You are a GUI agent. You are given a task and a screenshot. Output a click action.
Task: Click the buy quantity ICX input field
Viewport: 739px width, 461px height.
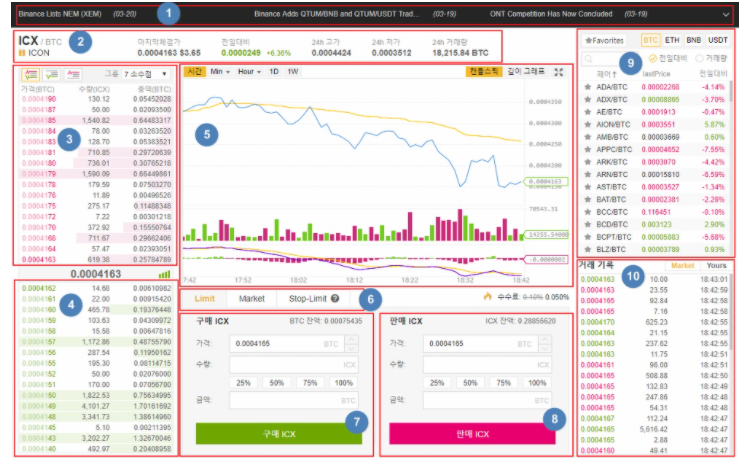pyautogui.click(x=294, y=364)
